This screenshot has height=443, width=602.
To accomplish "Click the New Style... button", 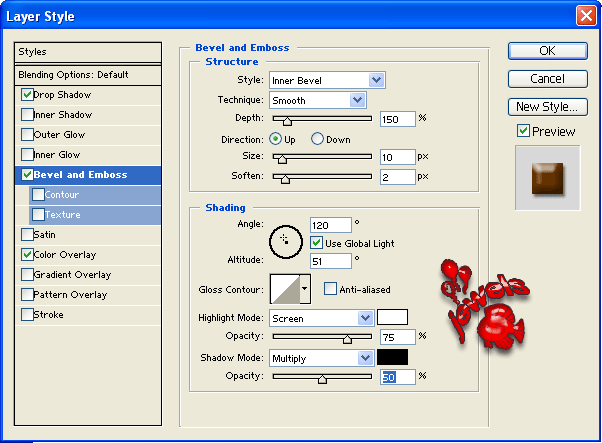I will coord(547,107).
